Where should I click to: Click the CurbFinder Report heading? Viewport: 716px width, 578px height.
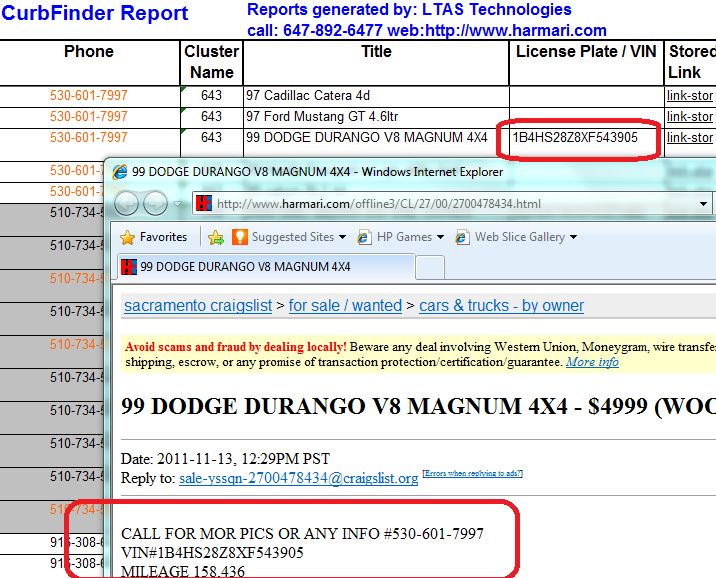[x=95, y=13]
